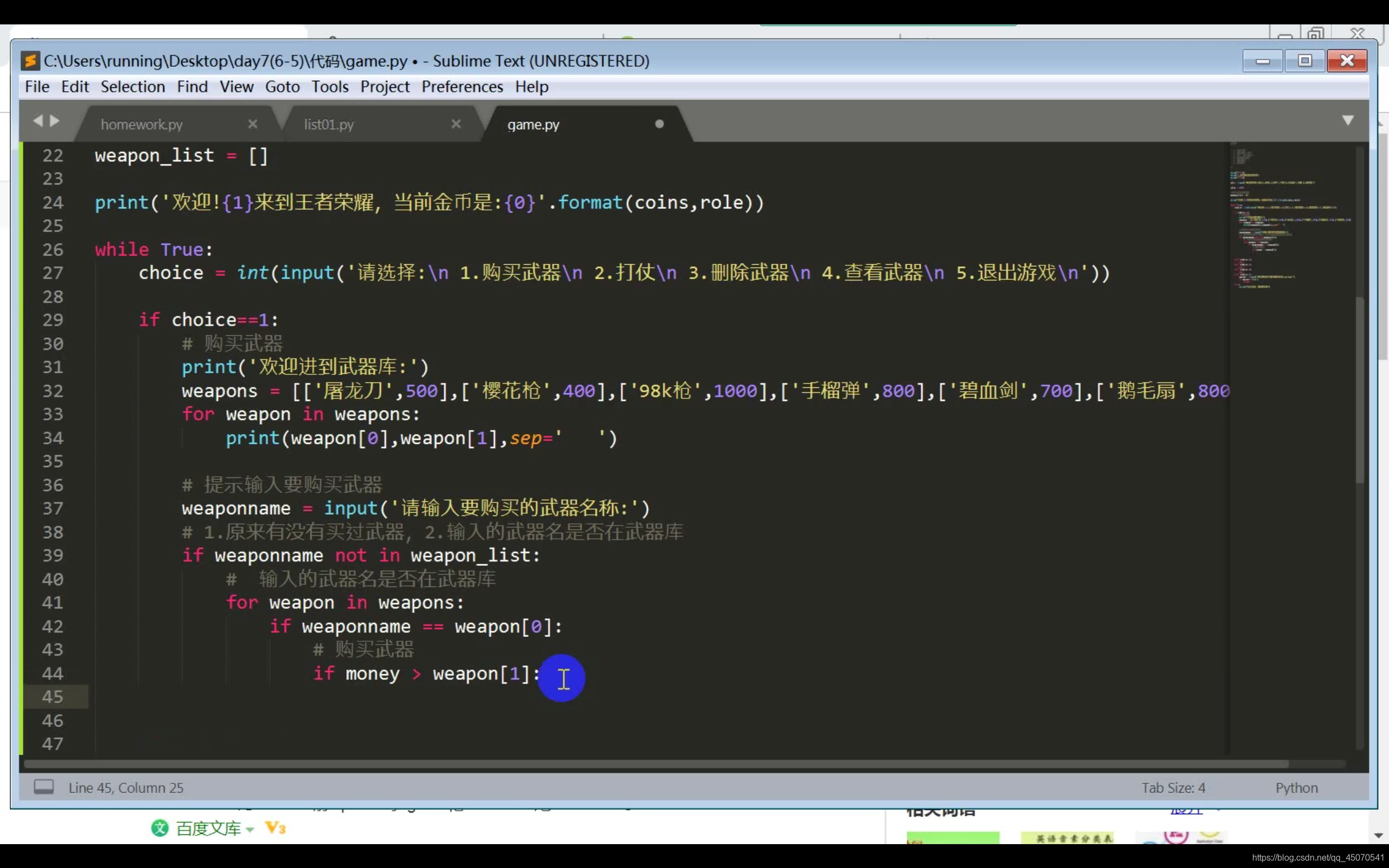Click the vertical scrollbar thumb
The image size is (1389, 868).
(1360, 391)
